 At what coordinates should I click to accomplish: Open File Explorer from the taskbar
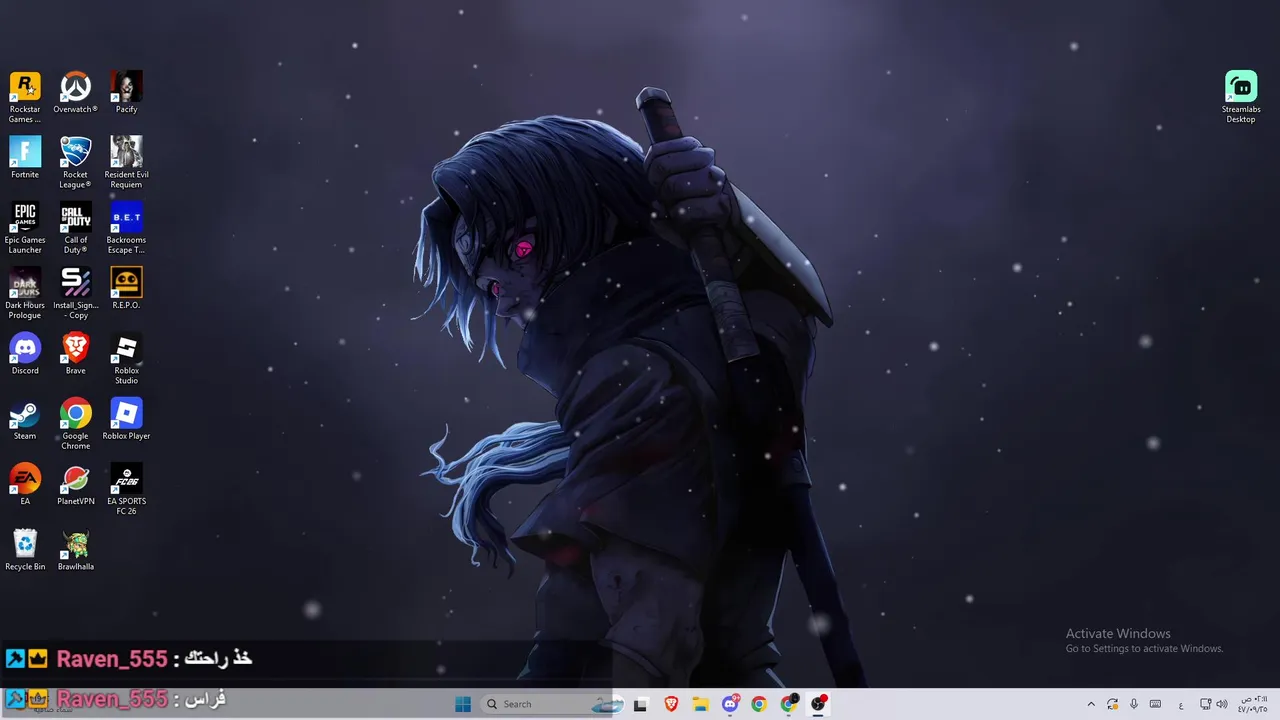(x=701, y=704)
